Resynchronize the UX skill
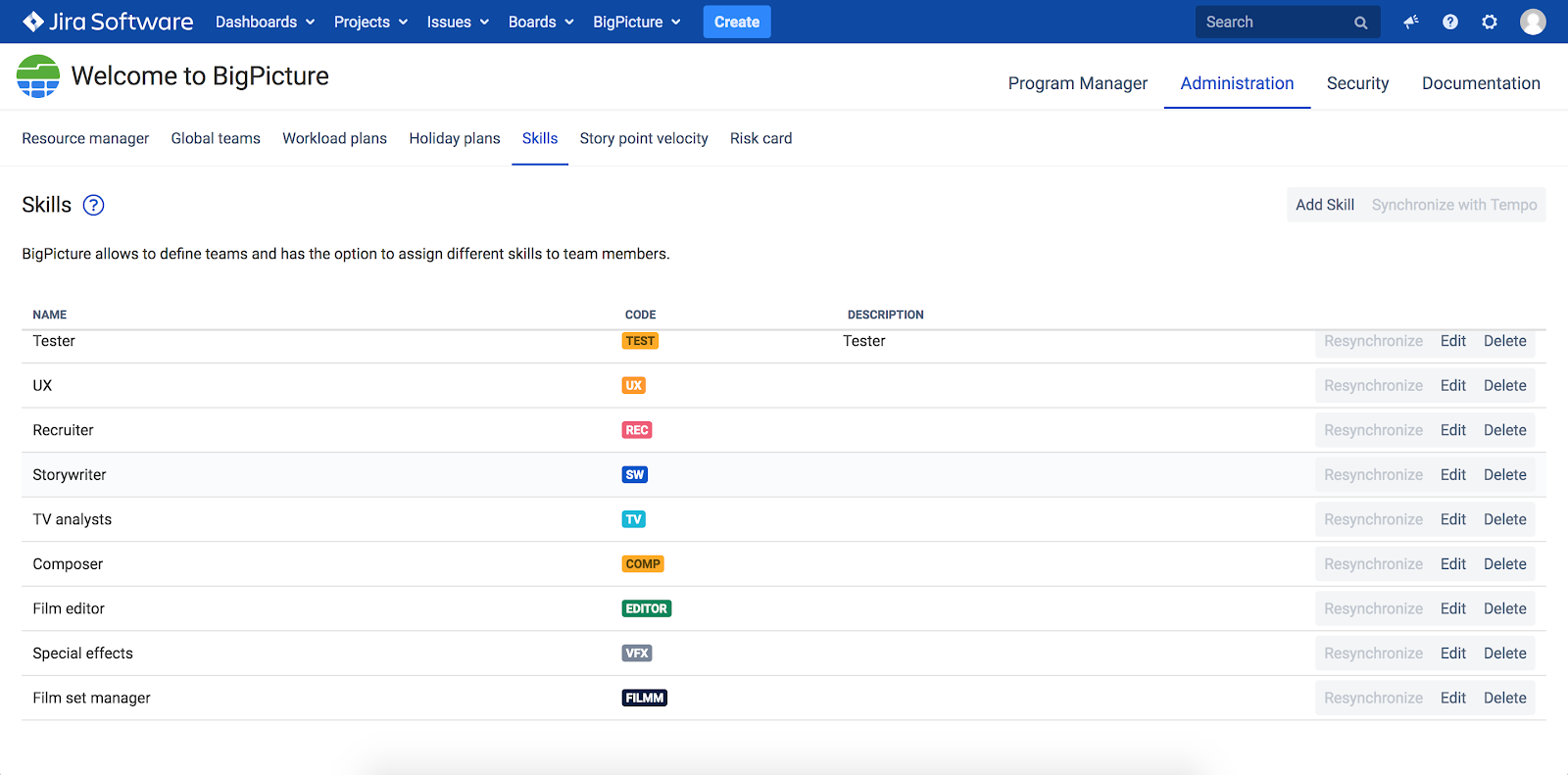 click(1373, 386)
